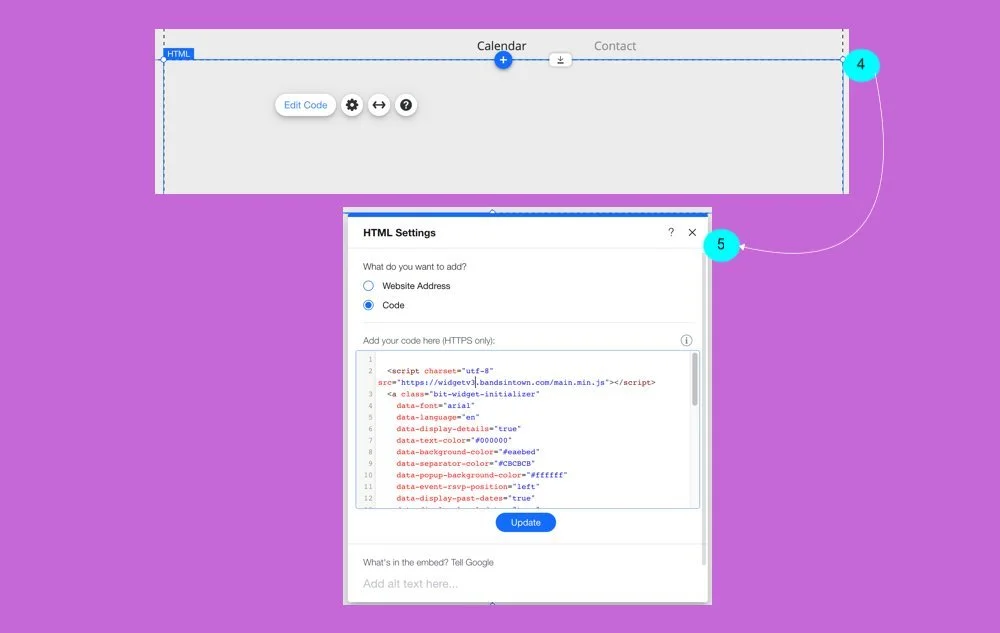Select the Website Address radio option
Image resolution: width=1000 pixels, height=633 pixels.
369,286
